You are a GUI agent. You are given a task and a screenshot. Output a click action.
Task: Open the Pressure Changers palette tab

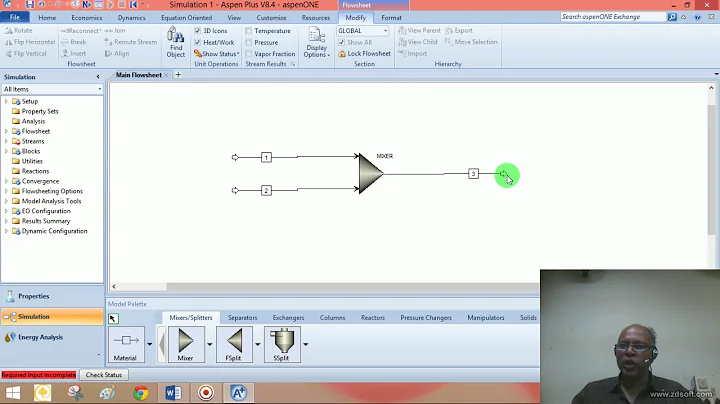[426, 318]
